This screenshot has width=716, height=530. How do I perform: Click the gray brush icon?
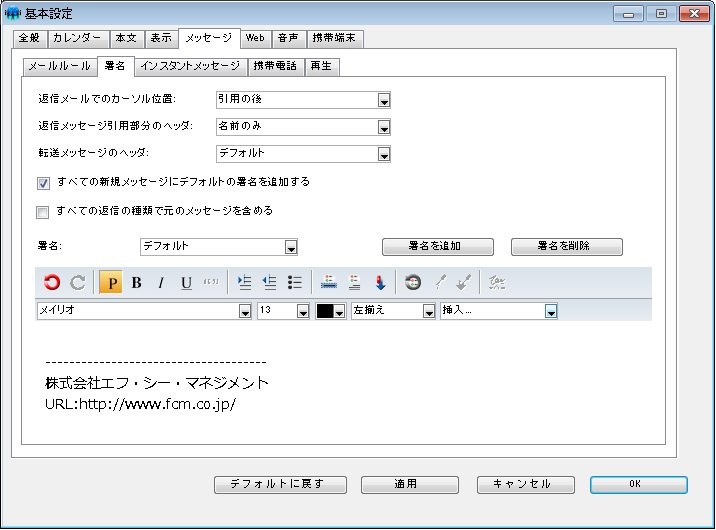[464, 282]
